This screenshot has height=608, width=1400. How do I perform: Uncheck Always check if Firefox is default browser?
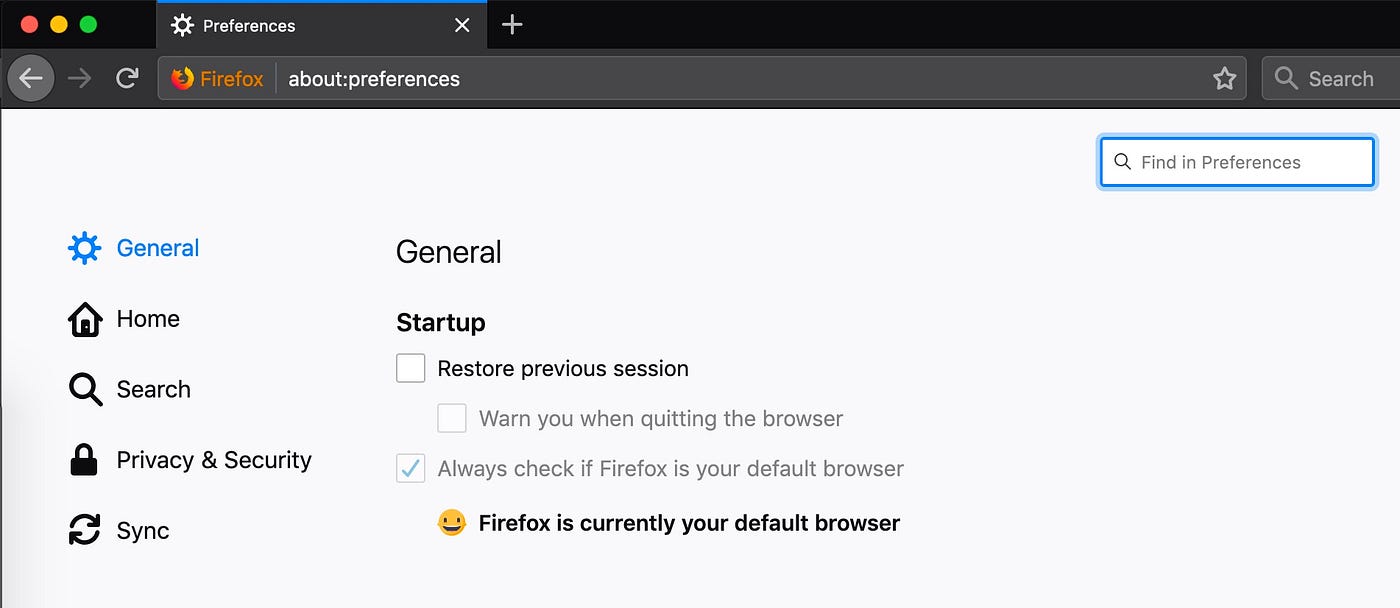pyautogui.click(x=411, y=468)
